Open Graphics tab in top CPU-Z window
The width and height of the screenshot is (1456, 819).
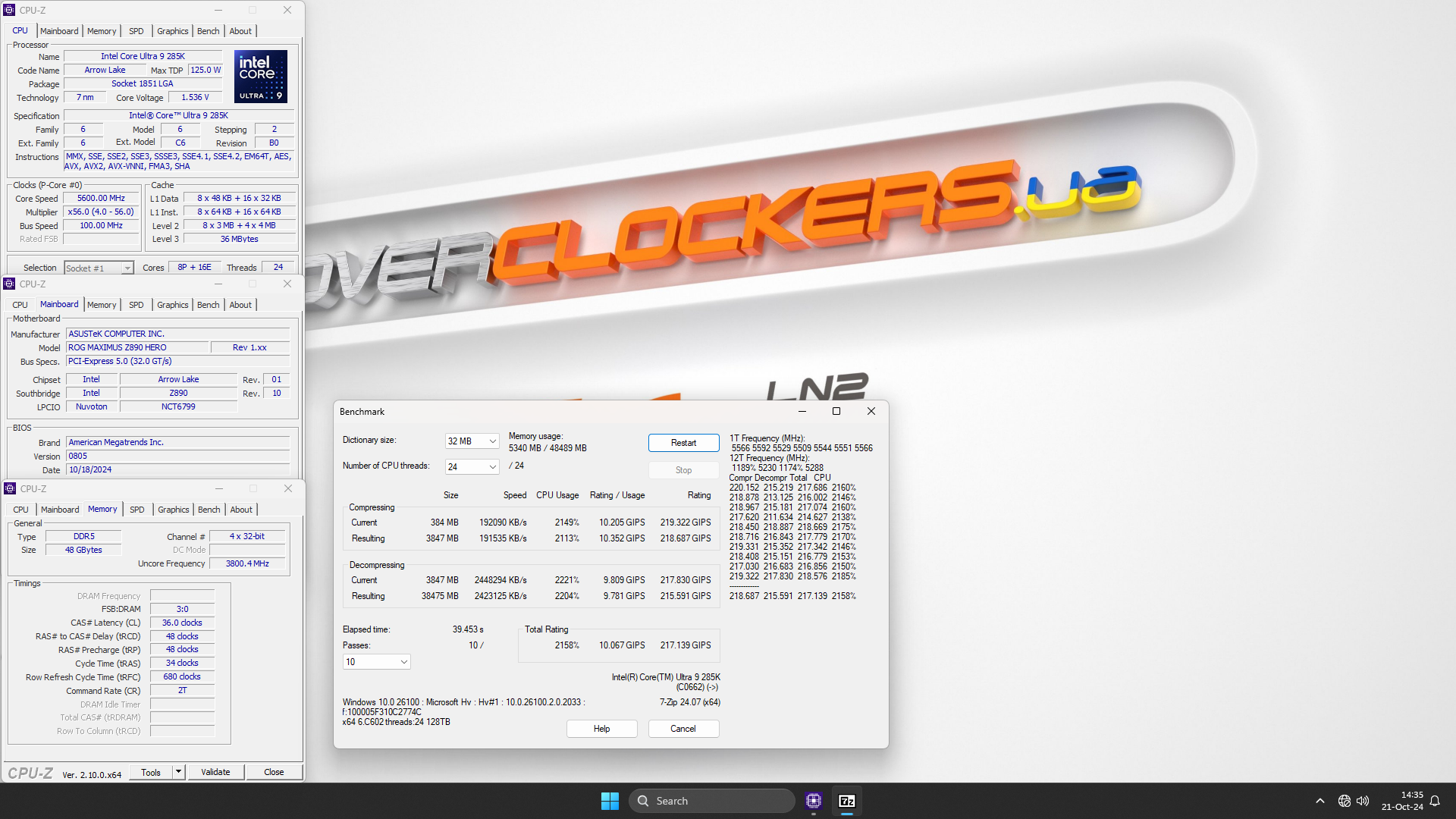coord(173,31)
